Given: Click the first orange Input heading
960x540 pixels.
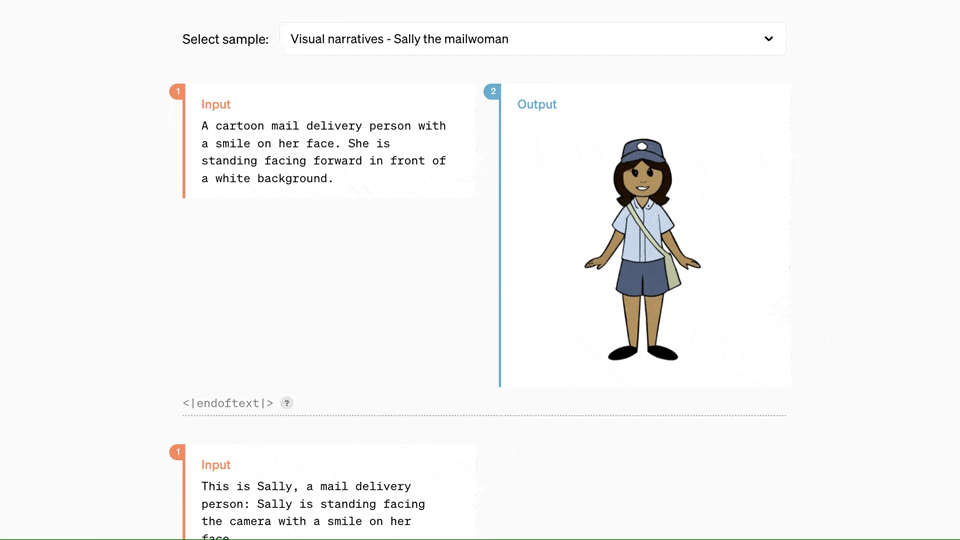Looking at the screenshot, I should [216, 104].
